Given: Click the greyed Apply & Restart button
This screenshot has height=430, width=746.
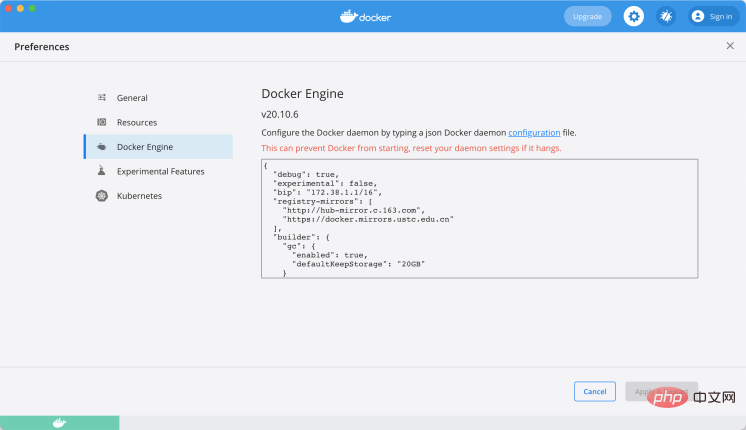Looking at the screenshot, I should [660, 391].
